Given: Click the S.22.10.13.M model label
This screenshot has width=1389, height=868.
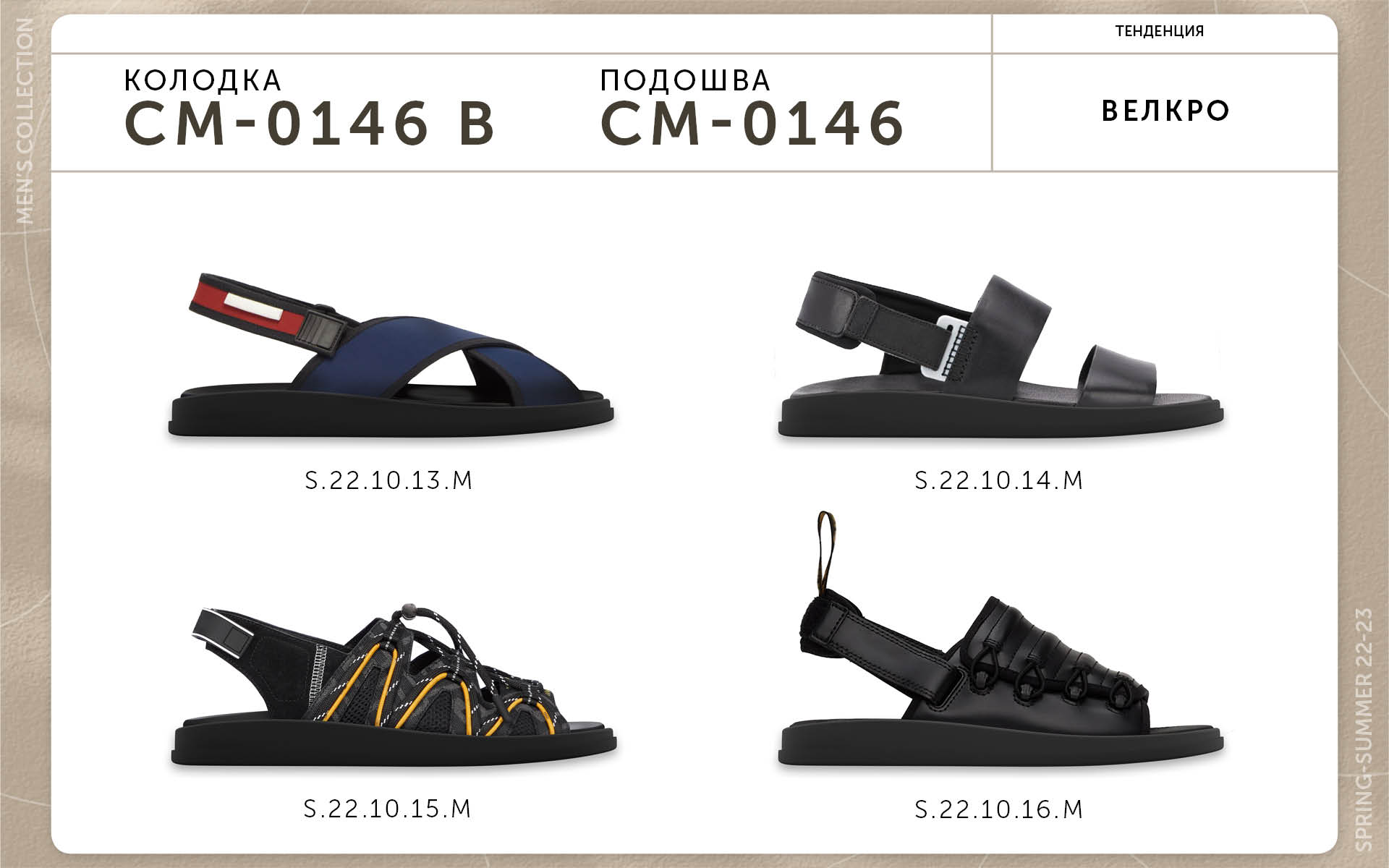Looking at the screenshot, I should pos(388,480).
